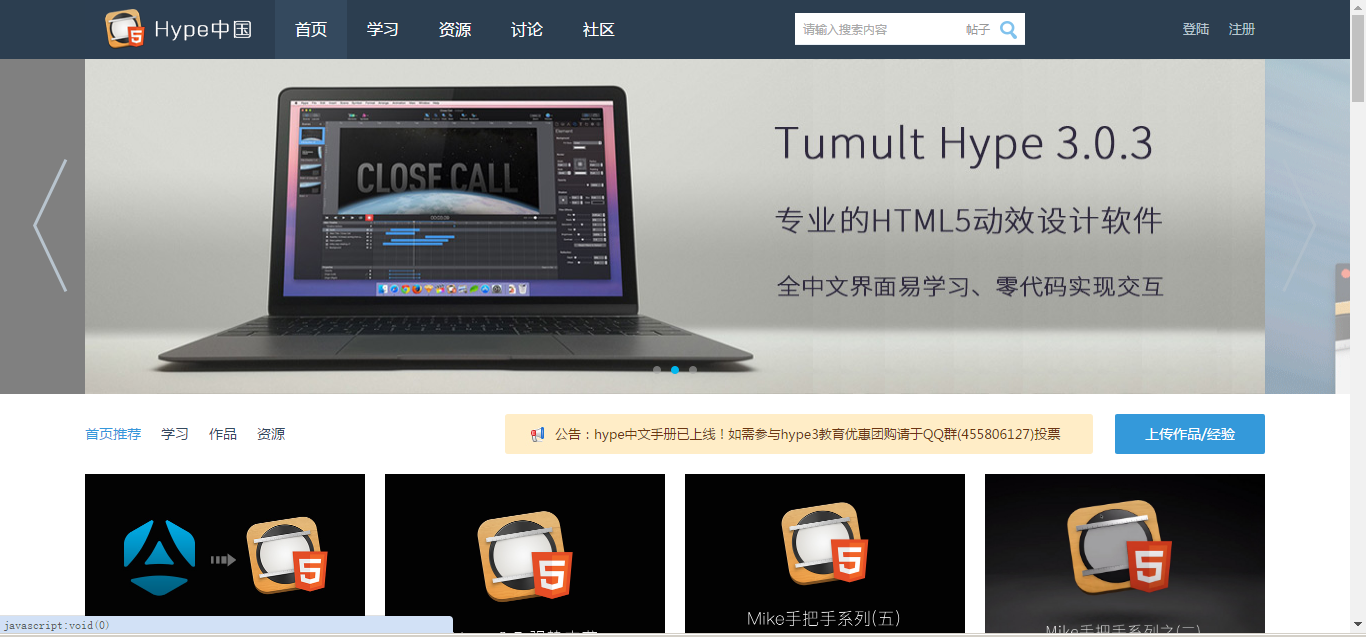Open the Mike手把手系列(五) card
1366x637 pixels.
pos(825,553)
